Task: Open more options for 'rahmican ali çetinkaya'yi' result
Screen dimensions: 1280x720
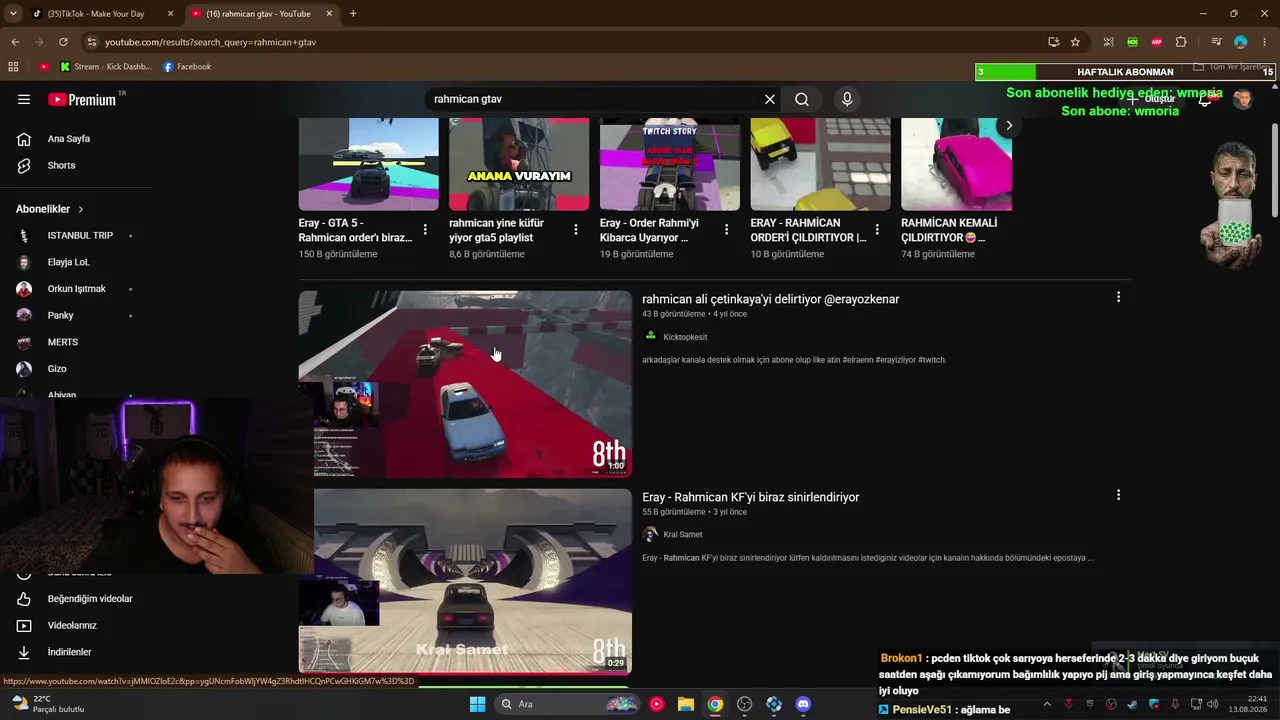Action: tap(1118, 297)
